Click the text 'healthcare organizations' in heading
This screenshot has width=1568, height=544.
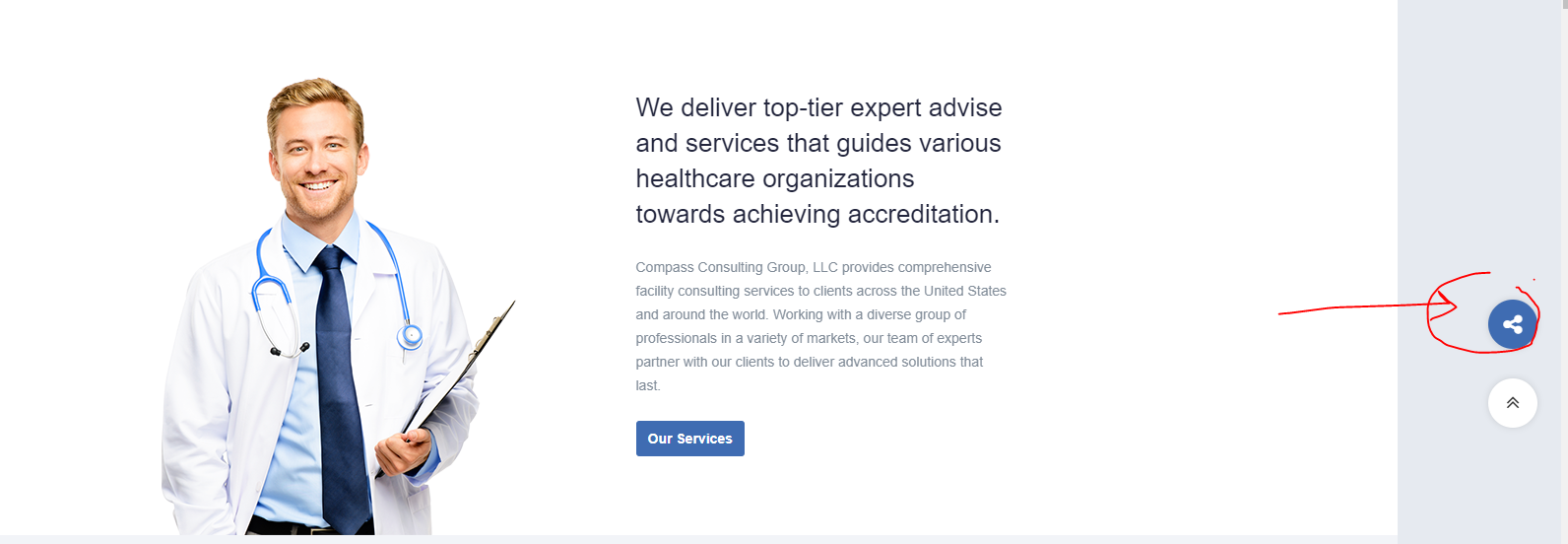[x=775, y=178]
